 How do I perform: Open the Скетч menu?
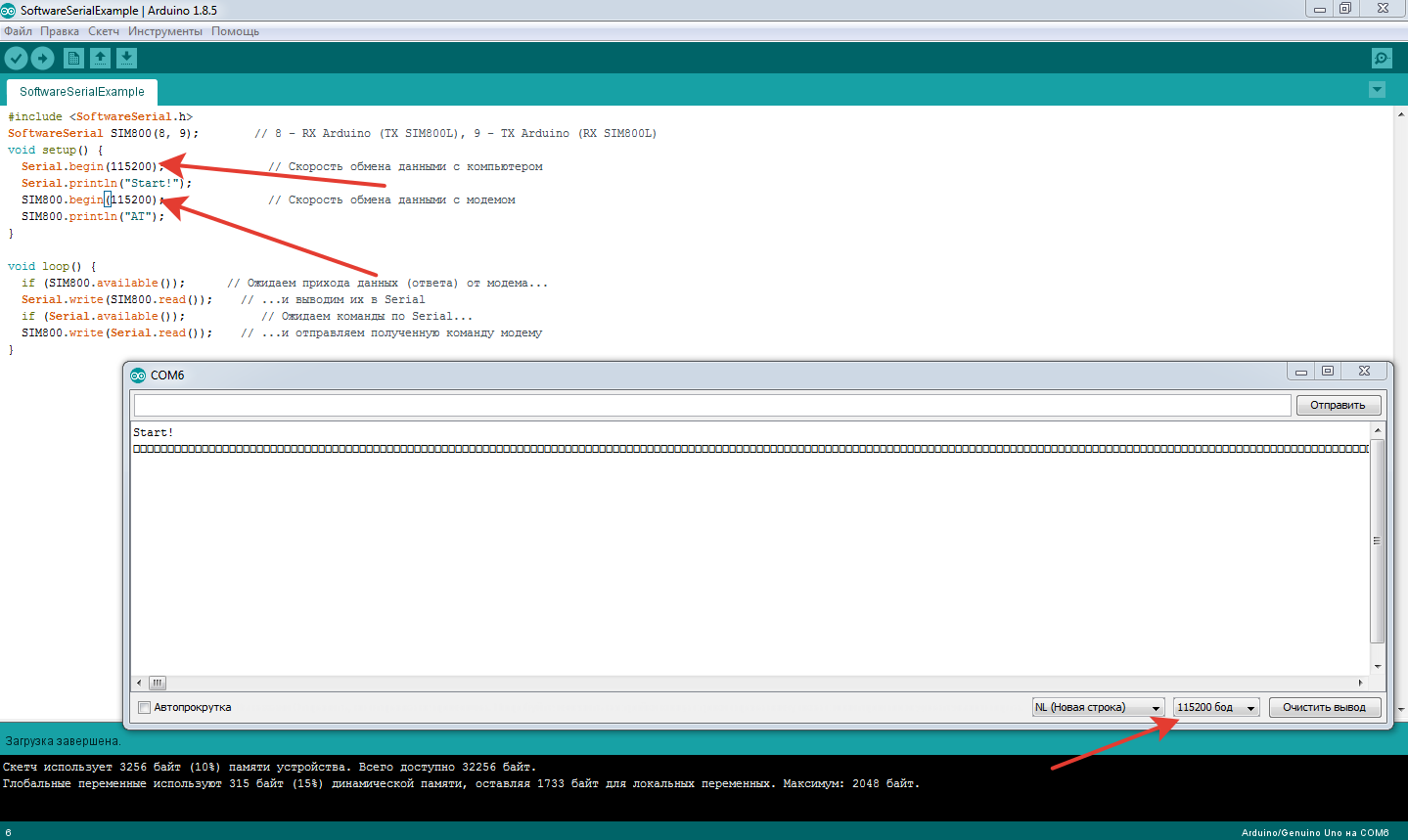pyautogui.click(x=104, y=31)
